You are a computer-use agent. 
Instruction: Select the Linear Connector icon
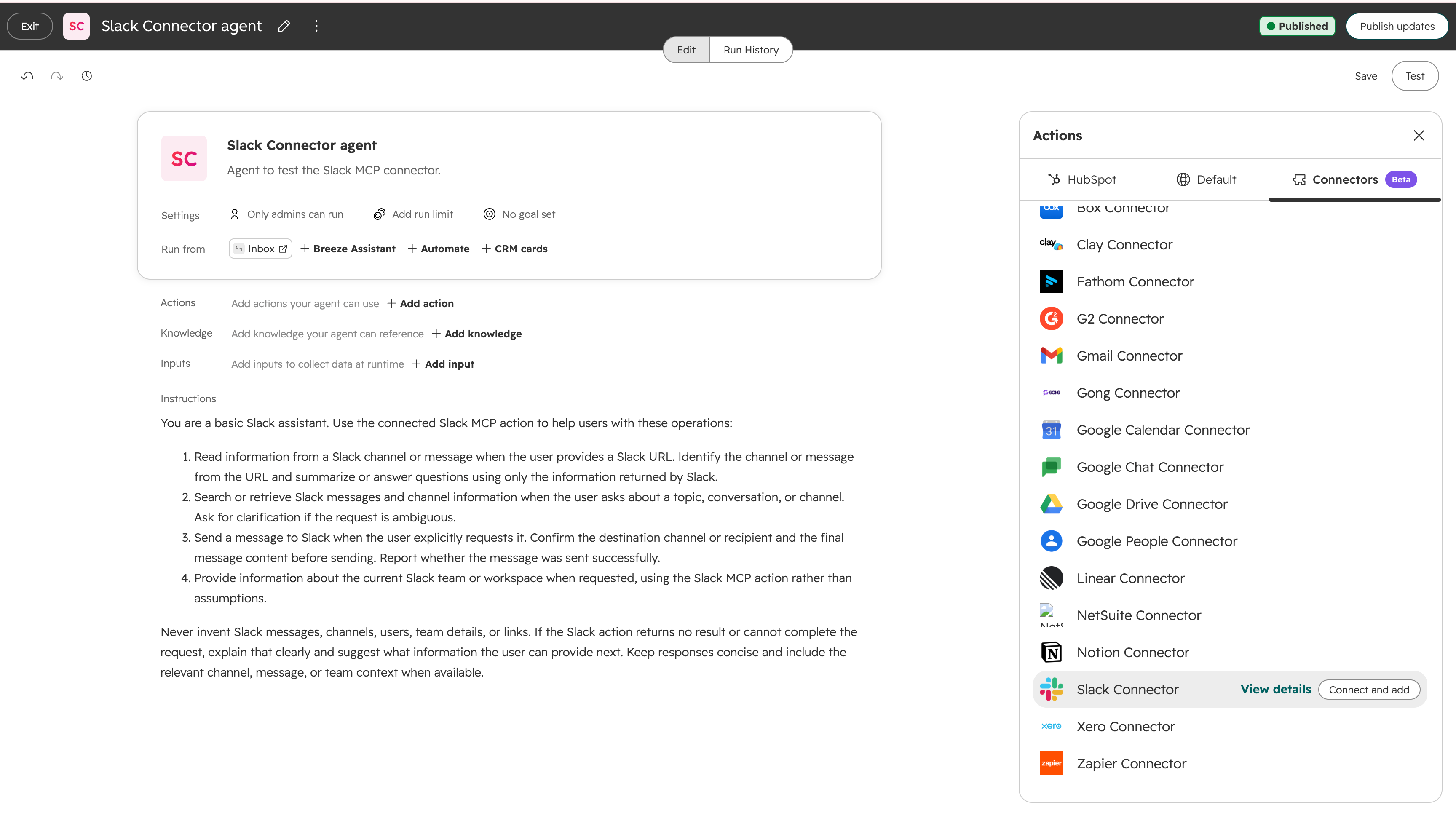coord(1051,578)
